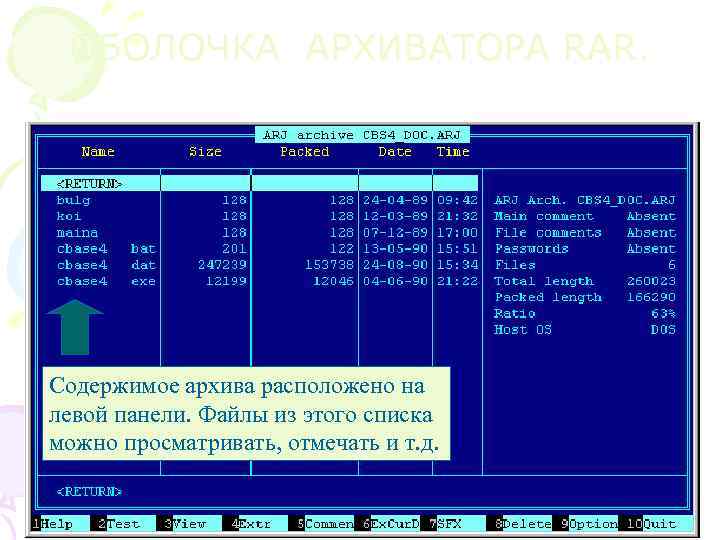Click the date 24-04-89
Image resolution: width=720 pixels, height=540 pixels.
(x=395, y=201)
